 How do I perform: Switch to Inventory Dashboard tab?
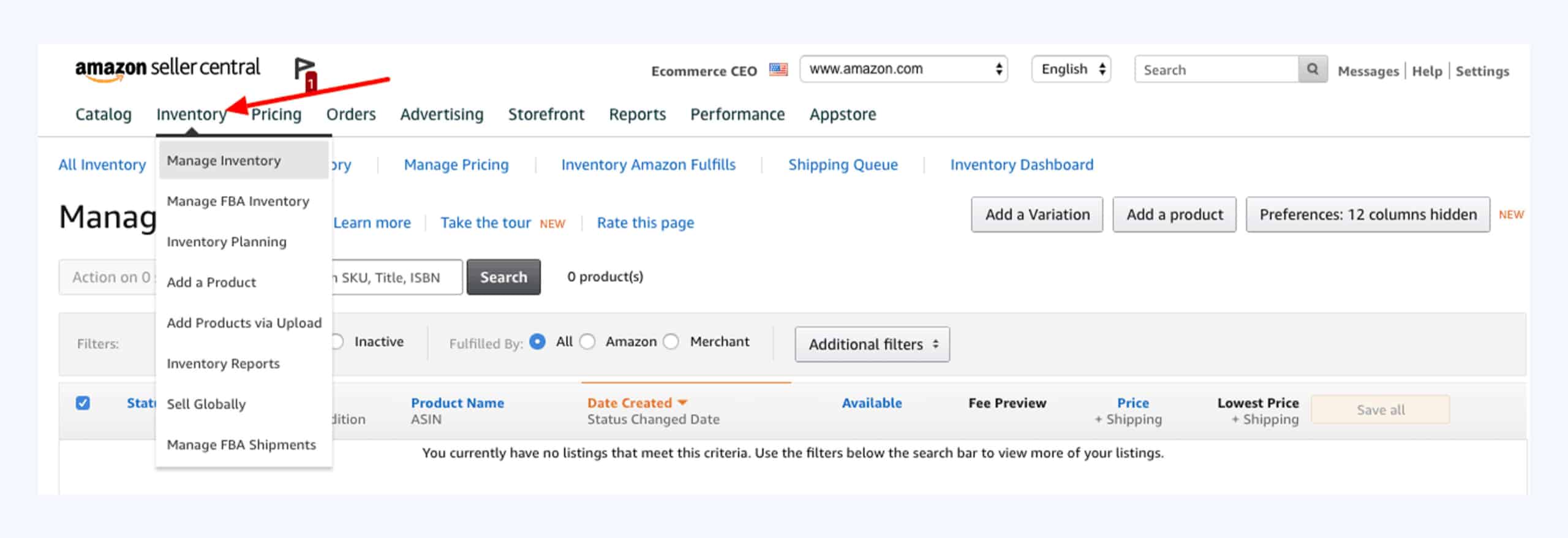[1022, 165]
